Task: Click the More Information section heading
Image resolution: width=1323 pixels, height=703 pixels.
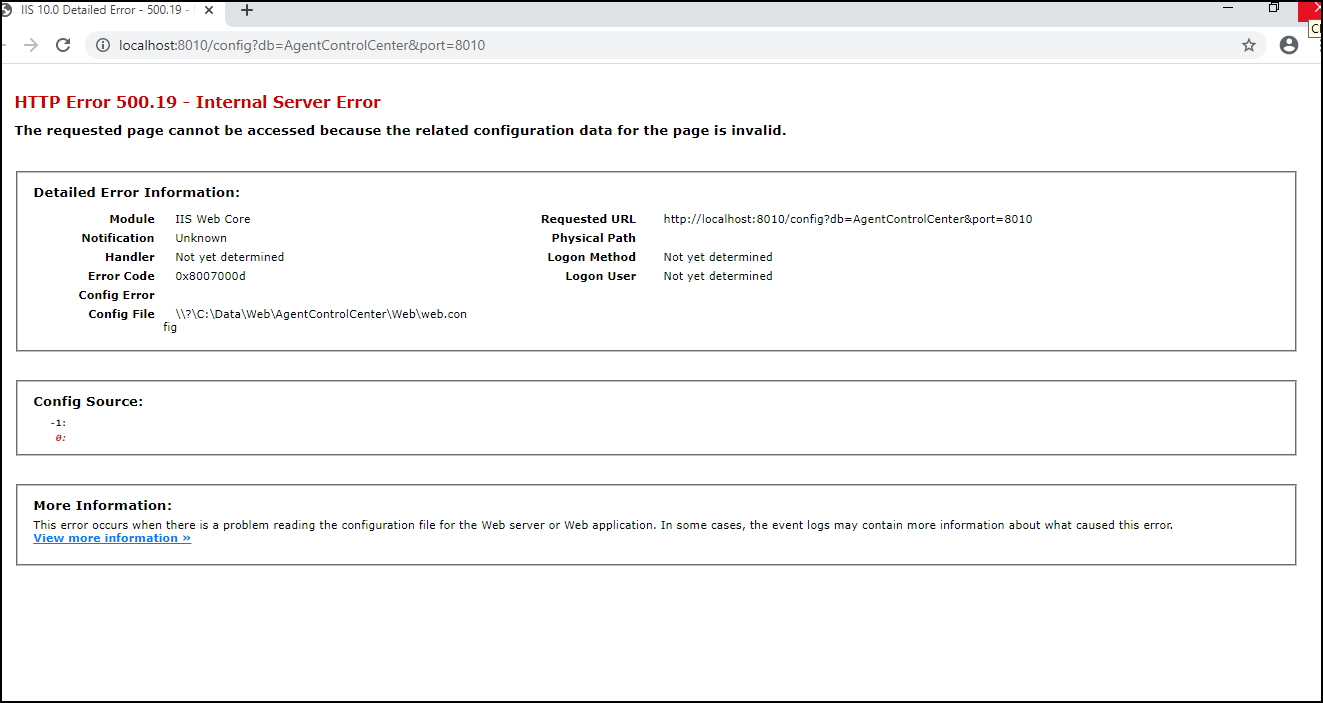Action: tap(102, 506)
